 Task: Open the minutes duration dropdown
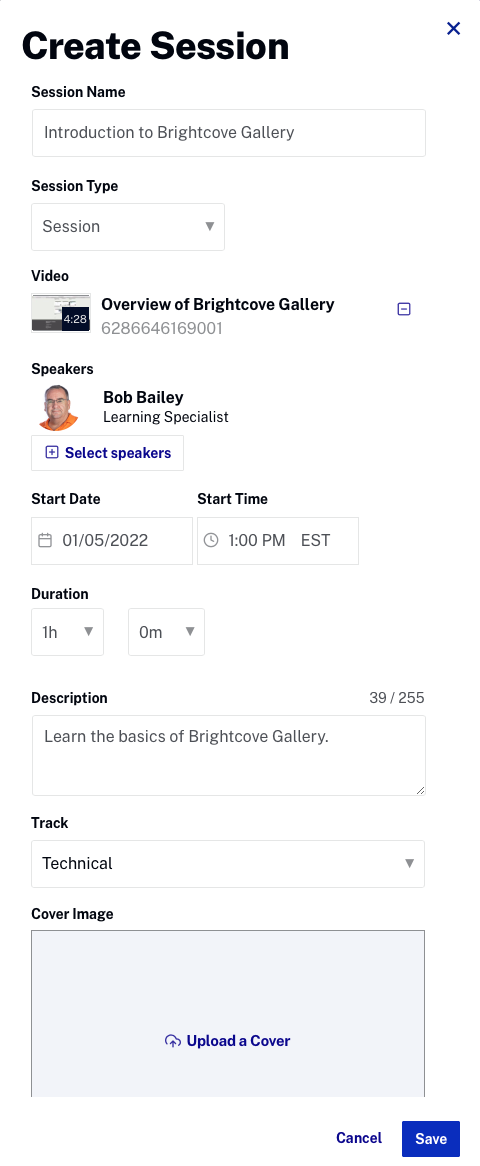point(167,632)
